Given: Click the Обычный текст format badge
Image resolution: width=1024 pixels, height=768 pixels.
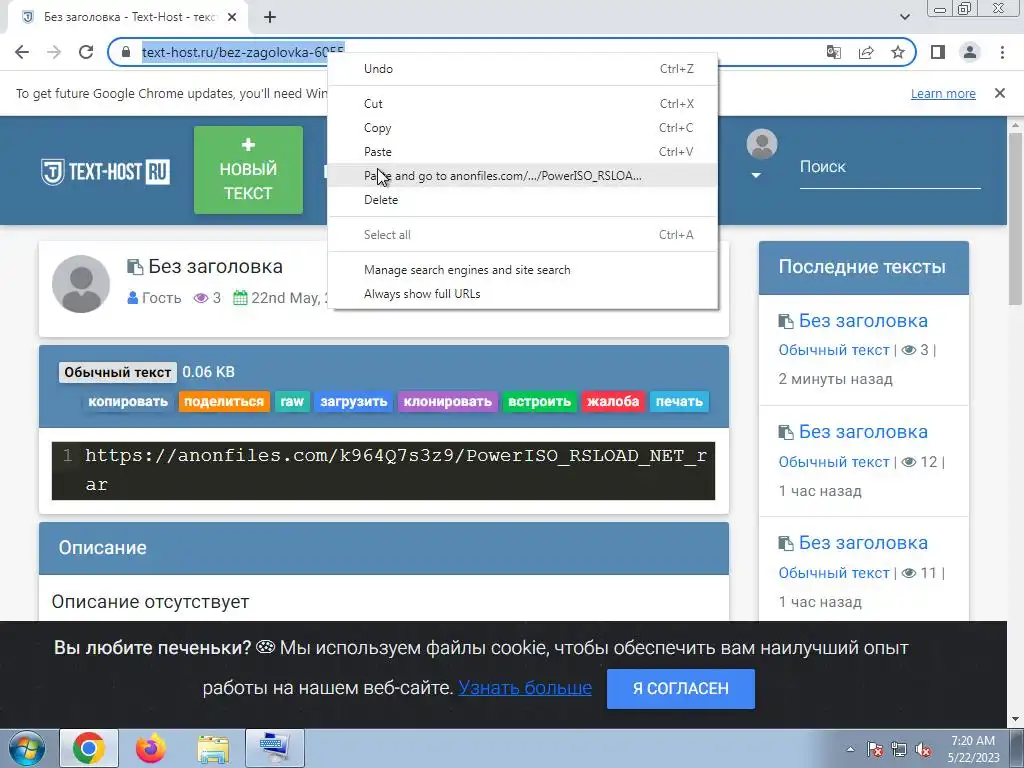Looking at the screenshot, I should click(118, 372).
